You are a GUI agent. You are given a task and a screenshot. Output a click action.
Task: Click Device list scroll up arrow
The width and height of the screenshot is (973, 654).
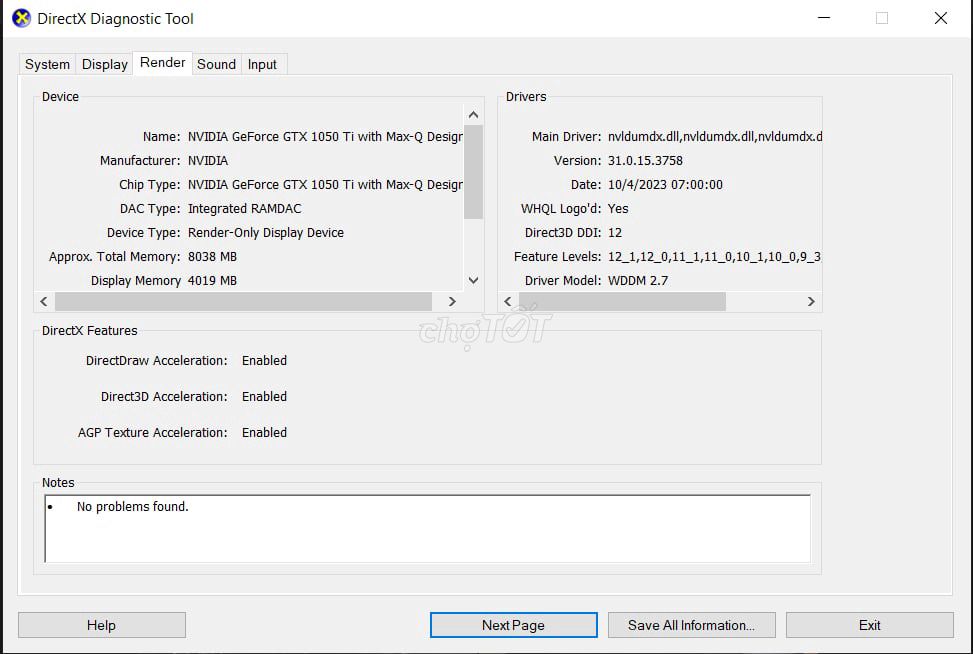coord(473,115)
